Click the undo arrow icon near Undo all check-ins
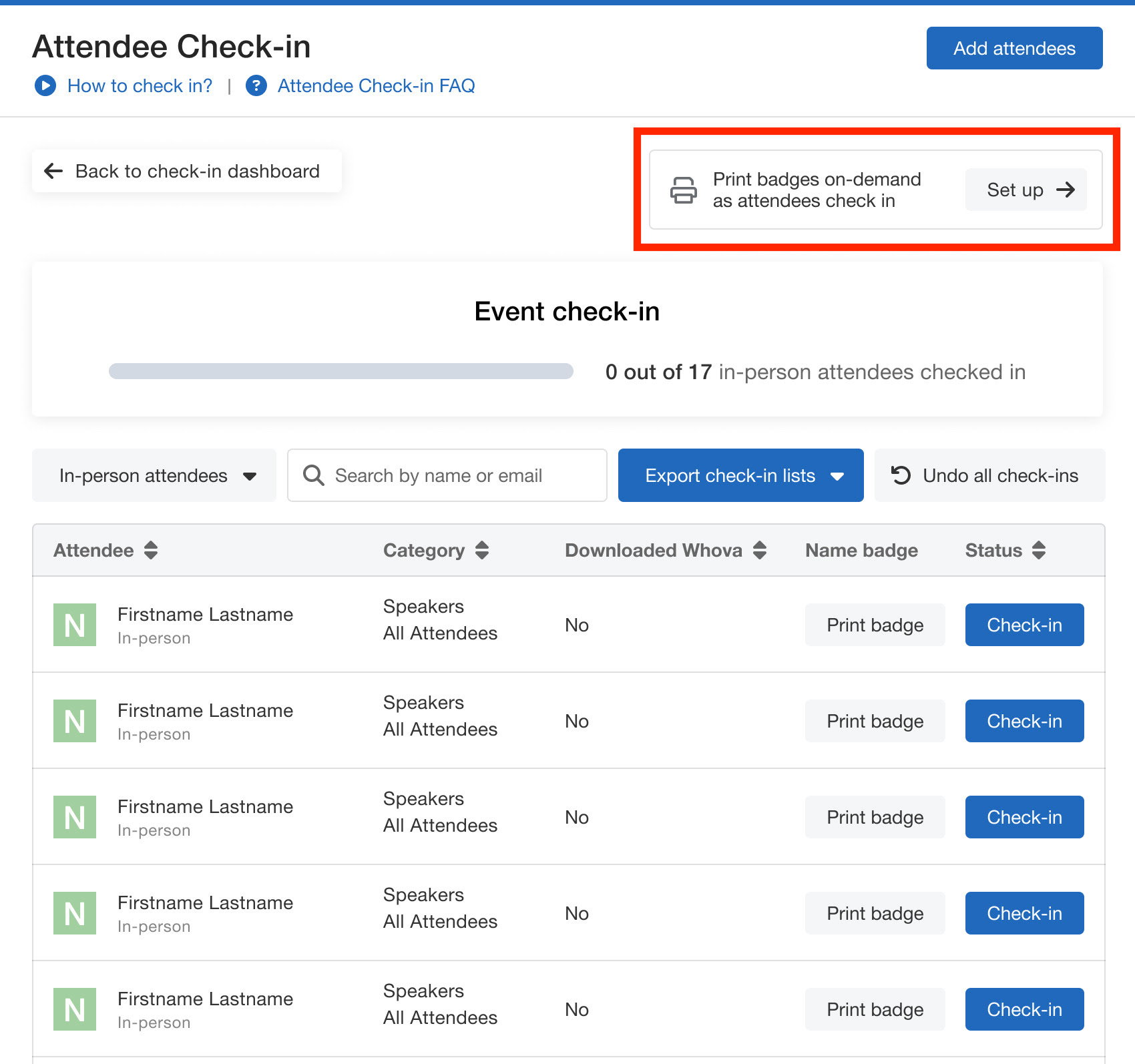 [902, 475]
